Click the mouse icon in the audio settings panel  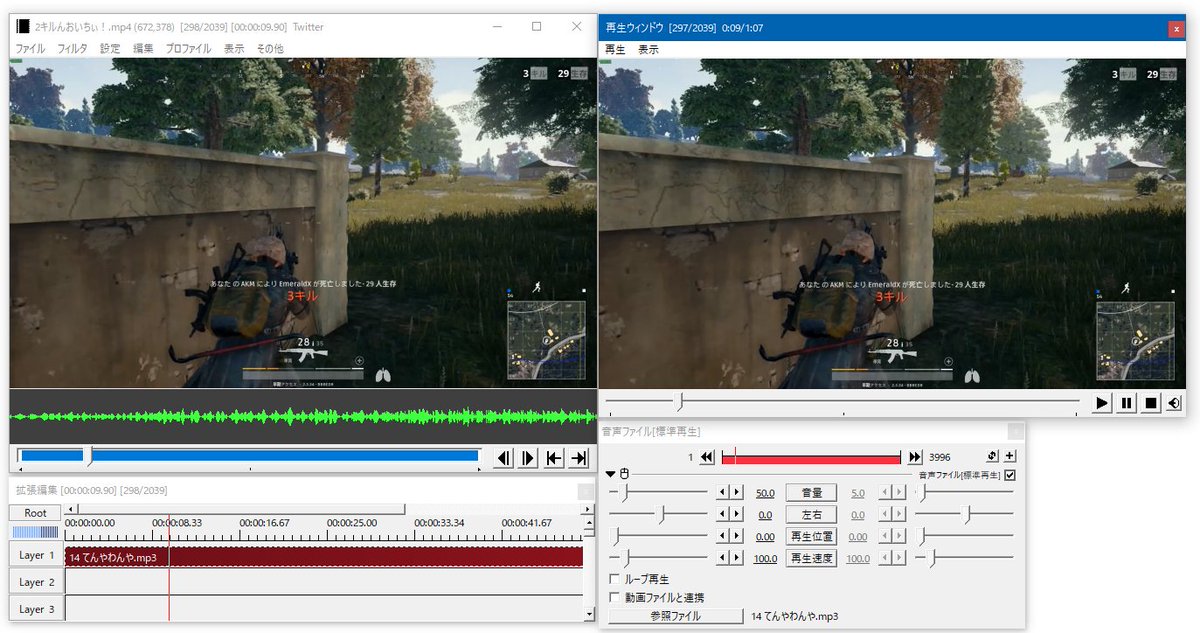[624, 474]
